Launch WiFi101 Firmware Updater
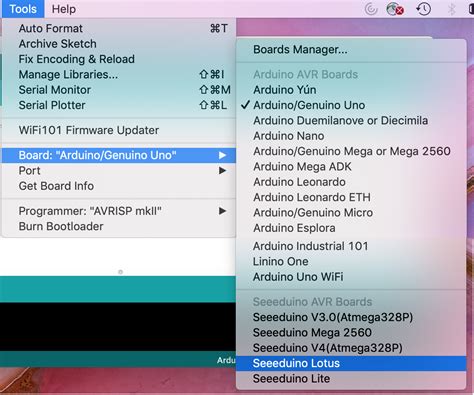 (x=119, y=130)
